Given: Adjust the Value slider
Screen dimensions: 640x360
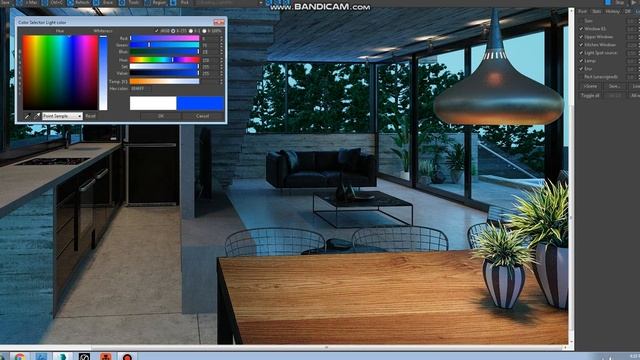Looking at the screenshot, I should [x=164, y=73].
